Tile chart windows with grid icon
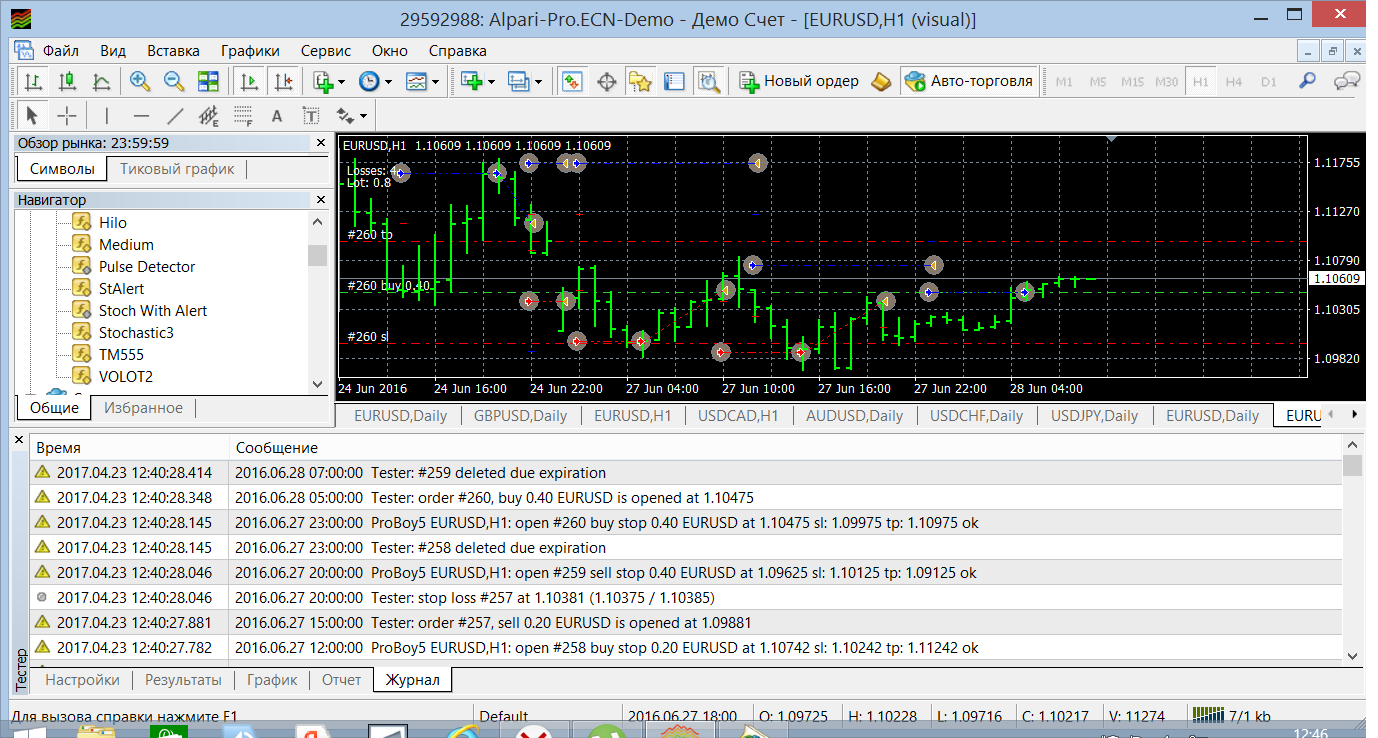Viewport: 1378px width, 738px height. coord(208,81)
